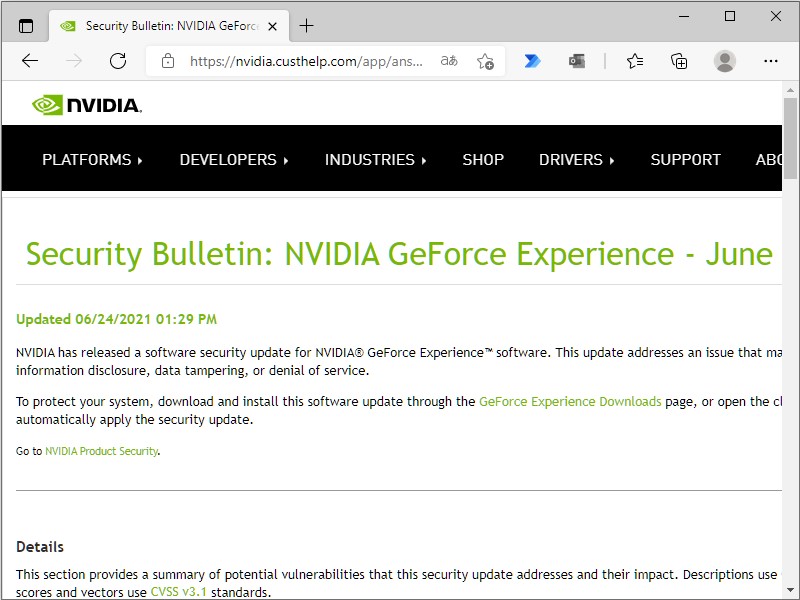
Task: Open the favorites list
Action: click(x=635, y=61)
